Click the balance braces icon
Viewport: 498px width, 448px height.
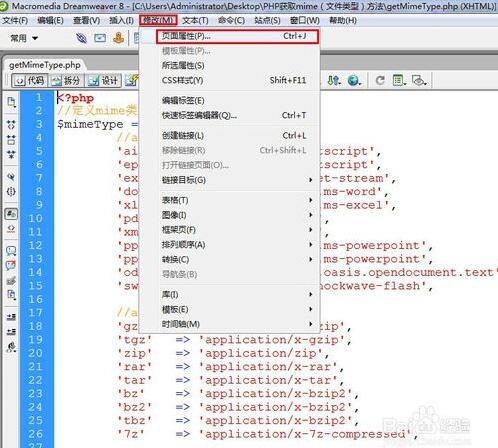(x=11, y=191)
